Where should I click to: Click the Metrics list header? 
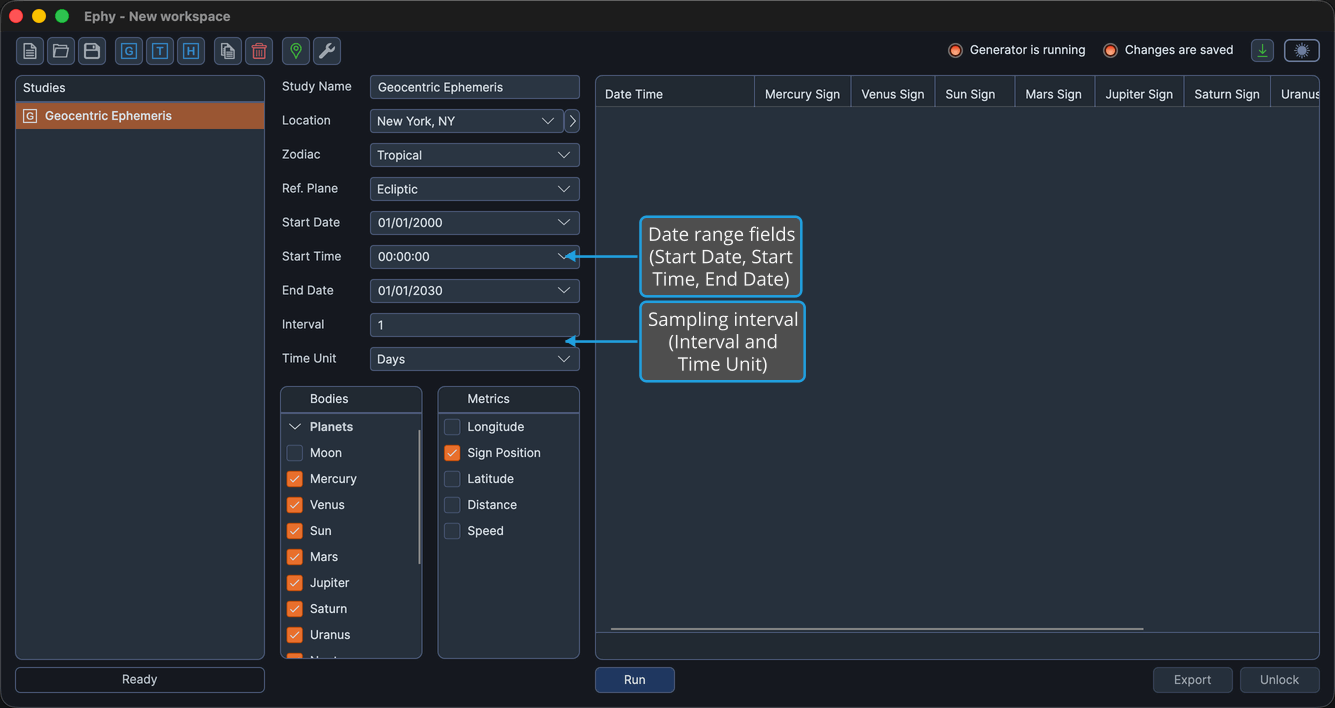coord(509,399)
